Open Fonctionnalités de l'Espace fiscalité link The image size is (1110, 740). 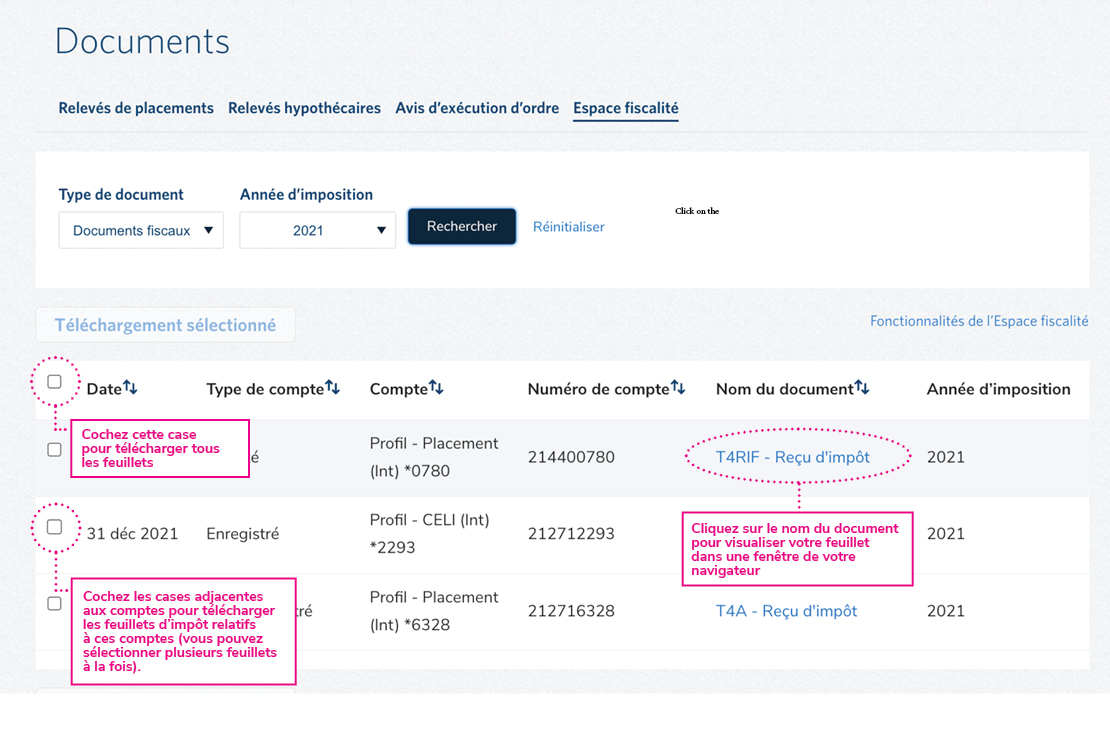point(979,321)
